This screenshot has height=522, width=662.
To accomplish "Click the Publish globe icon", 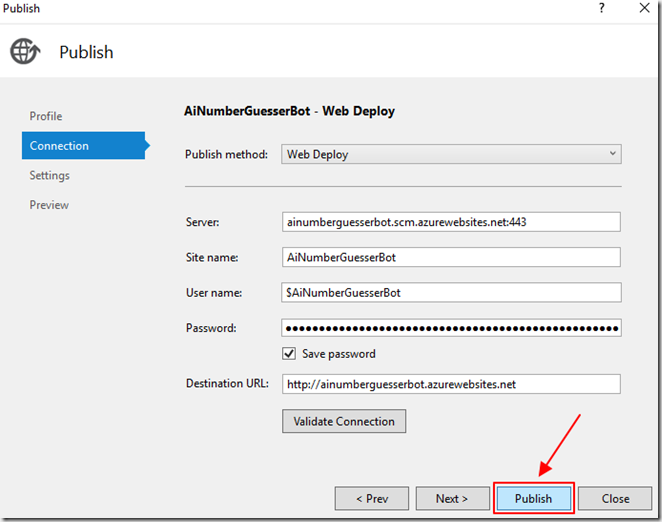I will click(25, 52).
